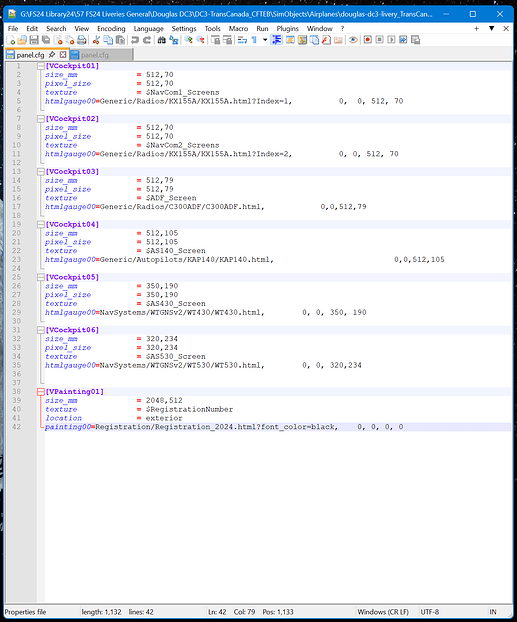The image size is (517, 622).
Task: Create a new file with toolbar icon
Action: [11, 40]
